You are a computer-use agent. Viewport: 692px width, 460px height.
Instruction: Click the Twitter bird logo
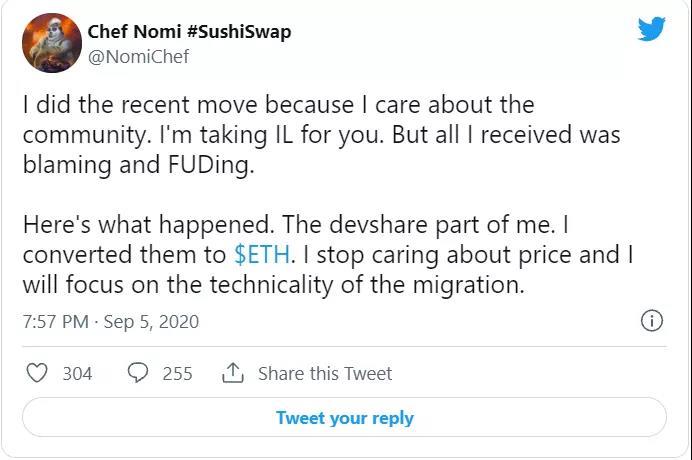click(x=651, y=30)
